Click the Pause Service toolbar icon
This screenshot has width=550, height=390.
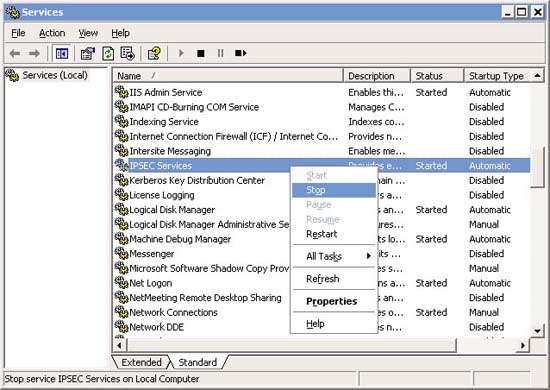tap(220, 53)
